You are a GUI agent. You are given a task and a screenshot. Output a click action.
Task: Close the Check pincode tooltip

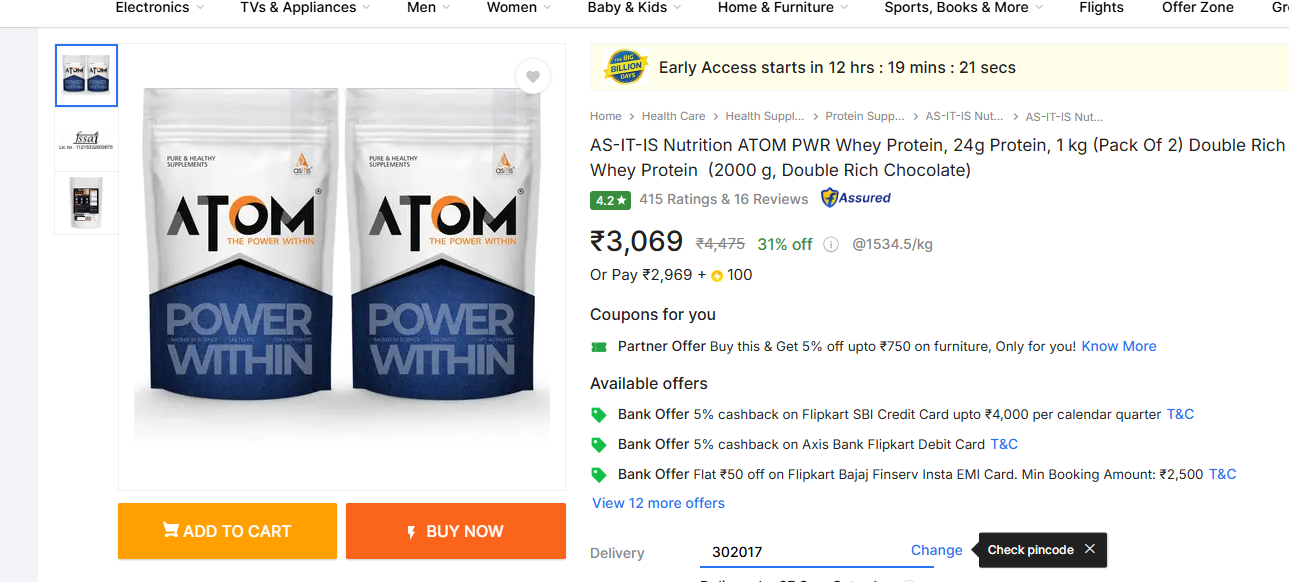[x=1090, y=549]
